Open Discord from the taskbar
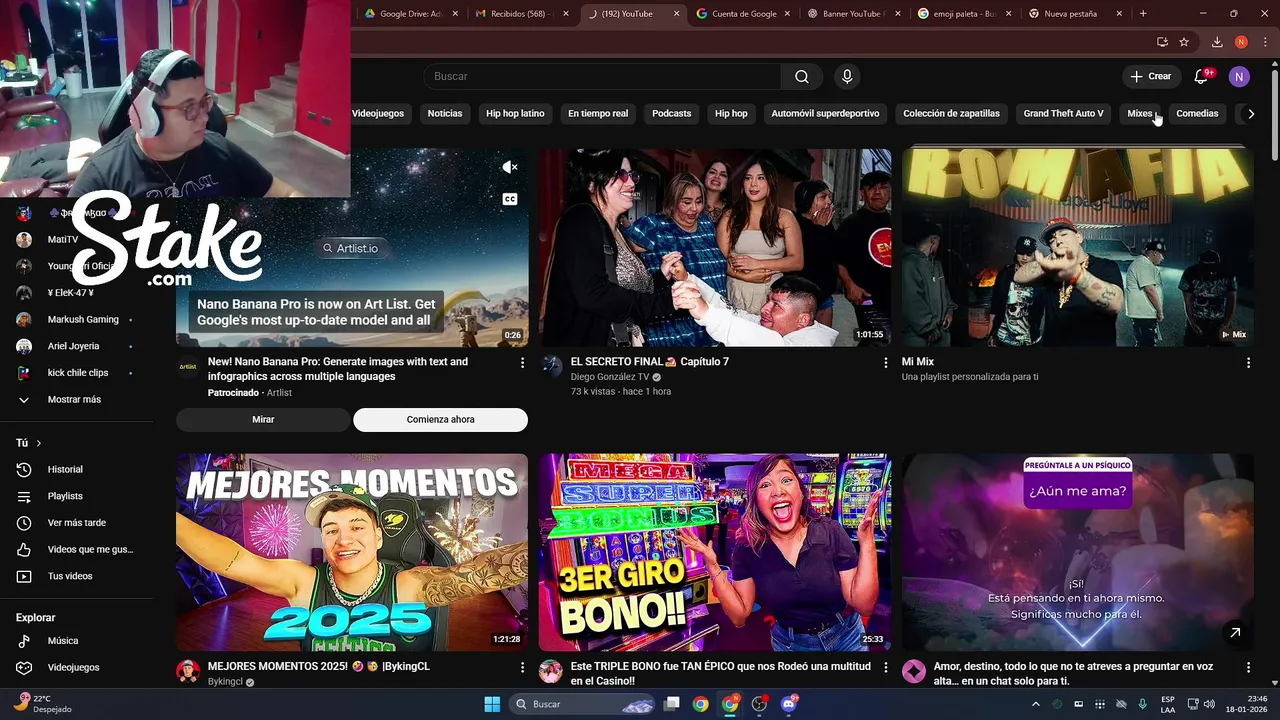Image resolution: width=1280 pixels, height=720 pixels. pyautogui.click(x=789, y=704)
